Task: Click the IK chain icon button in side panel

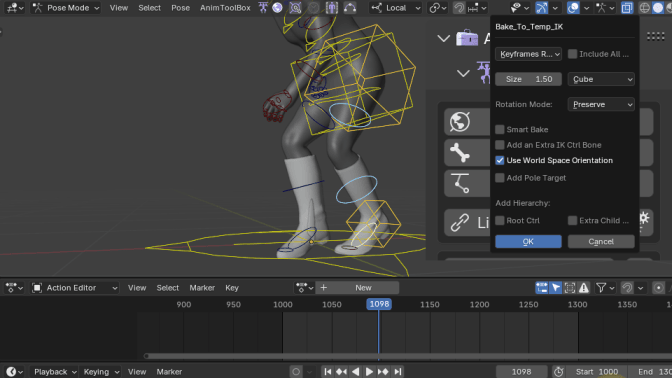Action: pyautogui.click(x=460, y=183)
